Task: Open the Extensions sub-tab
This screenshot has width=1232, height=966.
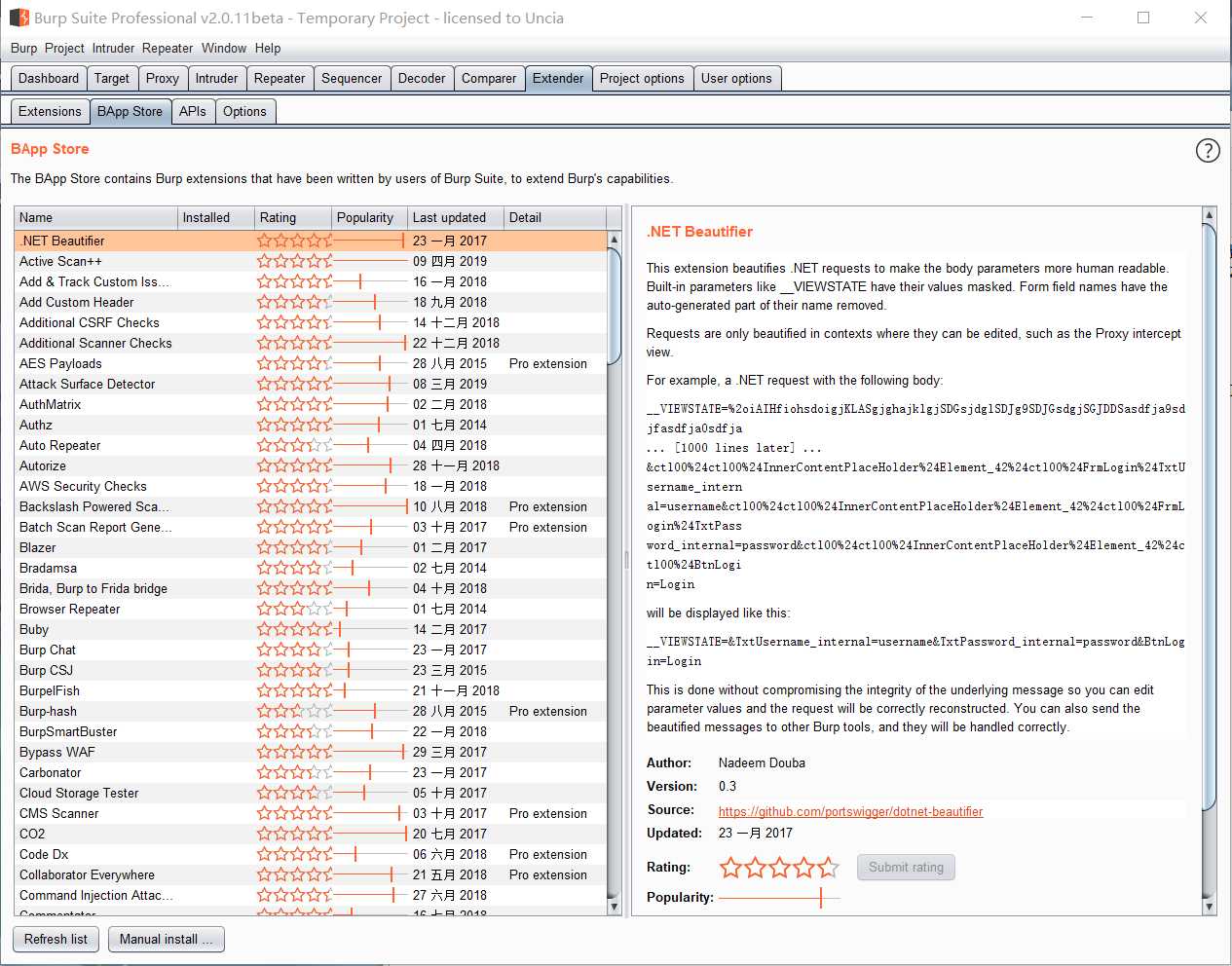Action: pos(50,111)
